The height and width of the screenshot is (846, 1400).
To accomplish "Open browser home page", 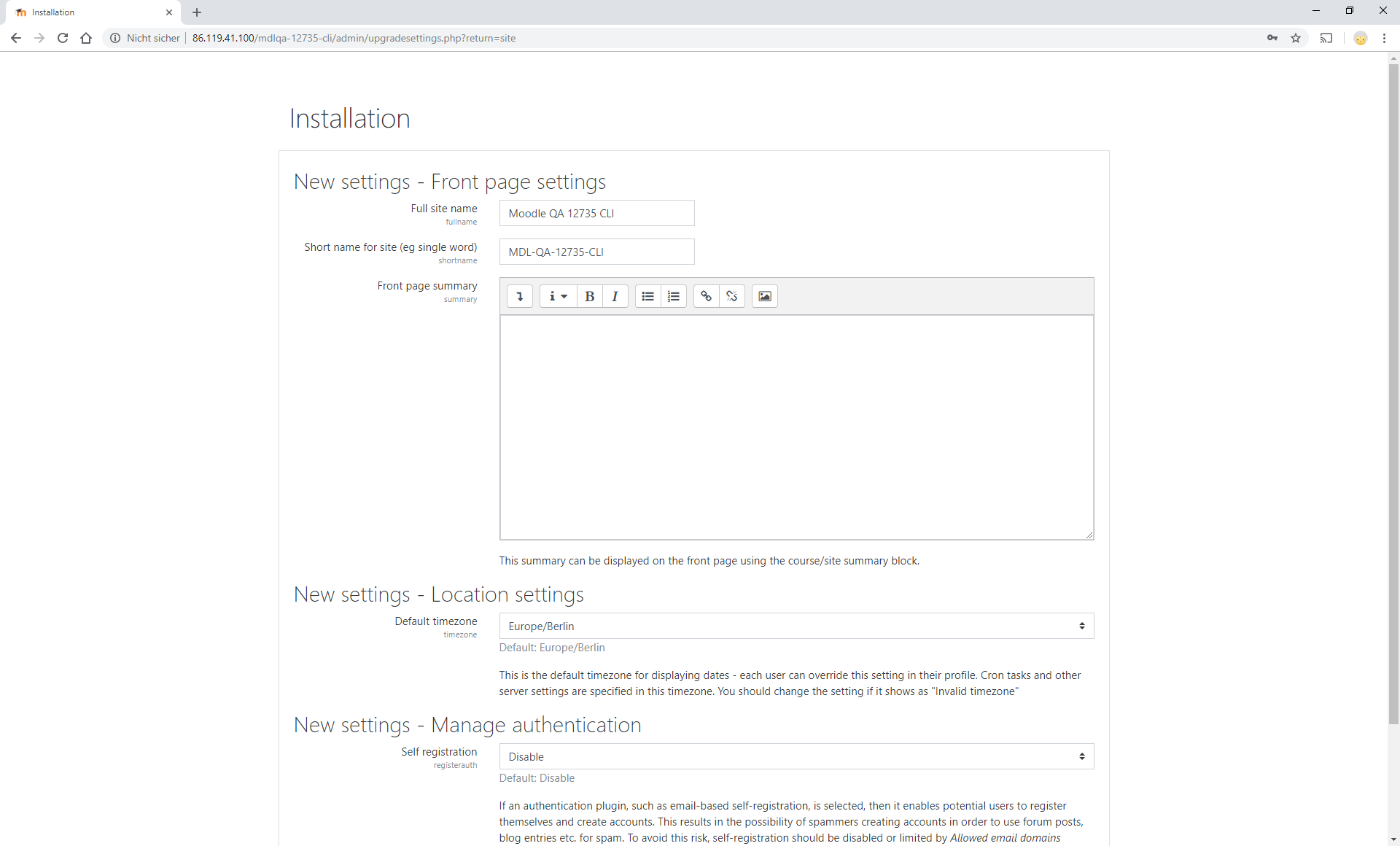I will click(86, 38).
